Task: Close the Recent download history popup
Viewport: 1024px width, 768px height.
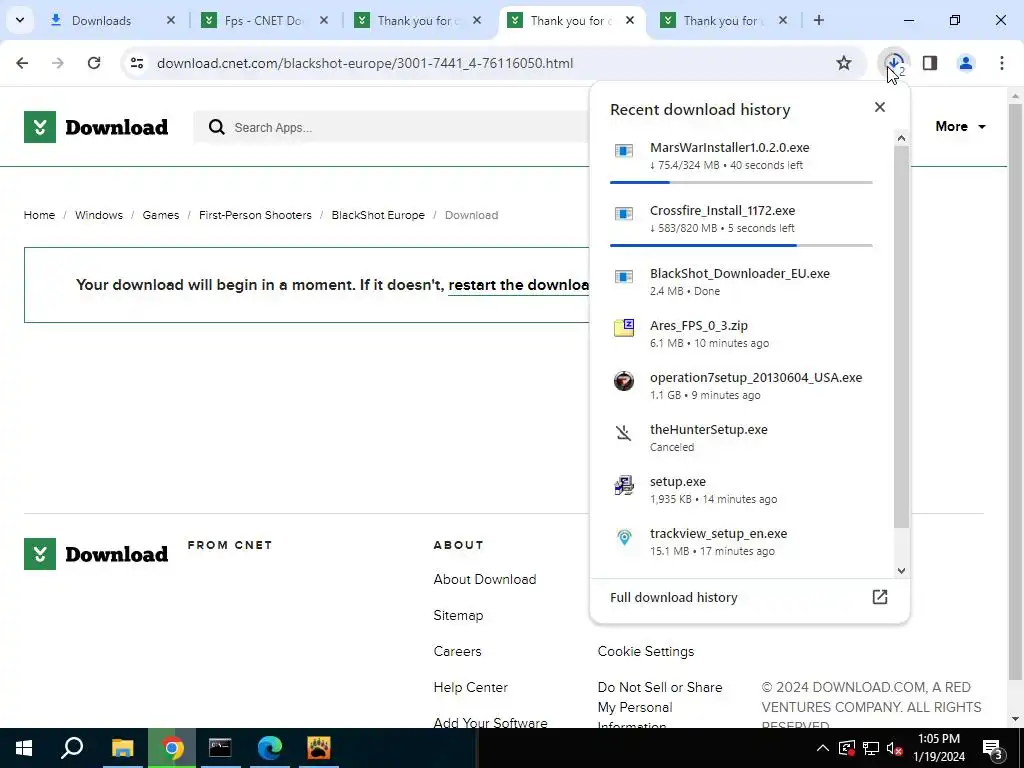Action: pos(880,107)
